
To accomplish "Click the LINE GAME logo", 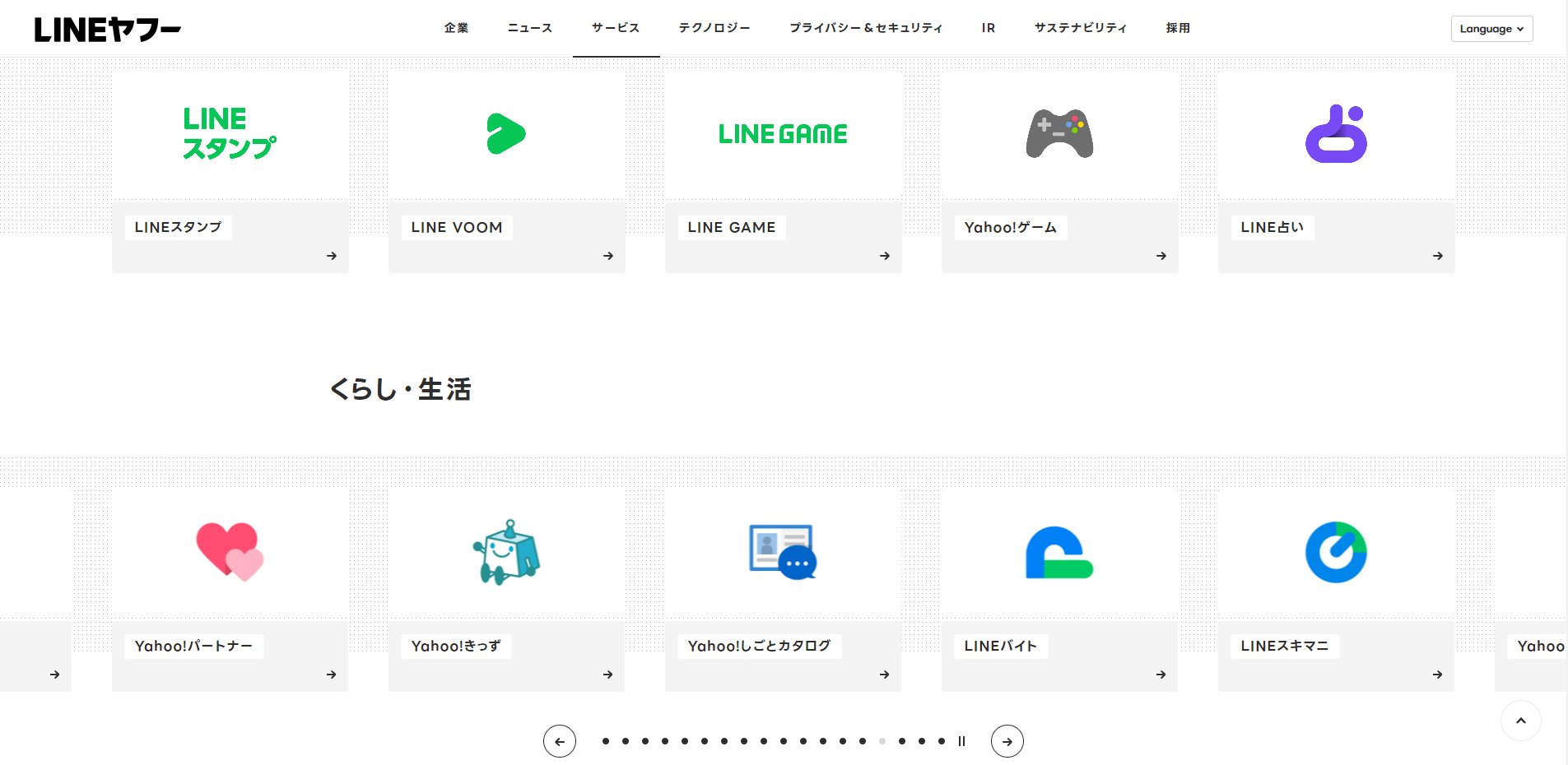I will point(783,134).
